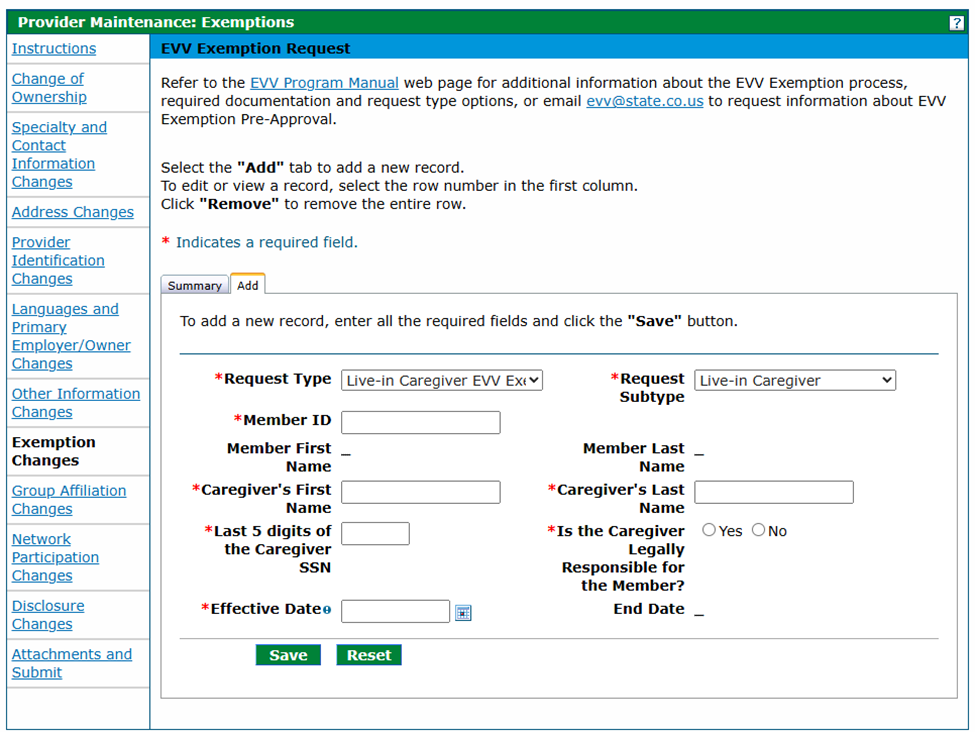Open Provider Identification Changes link
Viewport: 975px width, 732px height.
coord(58,261)
